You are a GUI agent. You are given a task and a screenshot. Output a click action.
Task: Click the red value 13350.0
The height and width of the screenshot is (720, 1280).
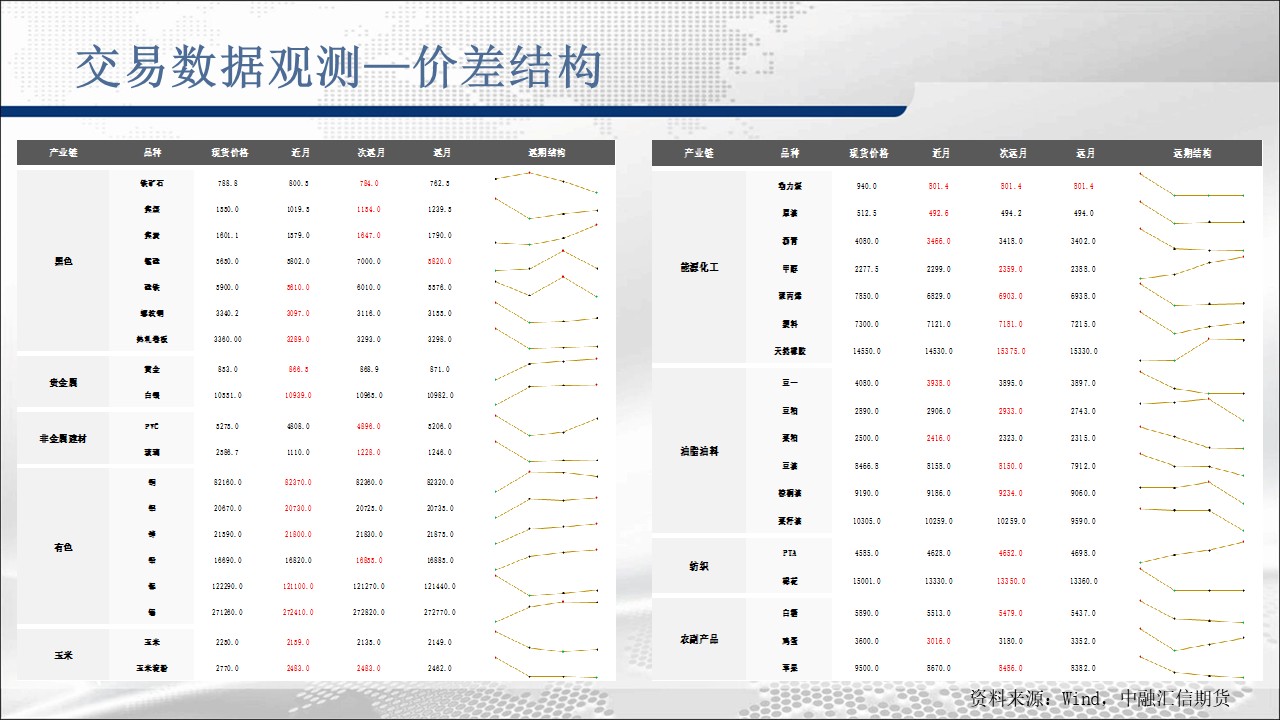(1011, 581)
